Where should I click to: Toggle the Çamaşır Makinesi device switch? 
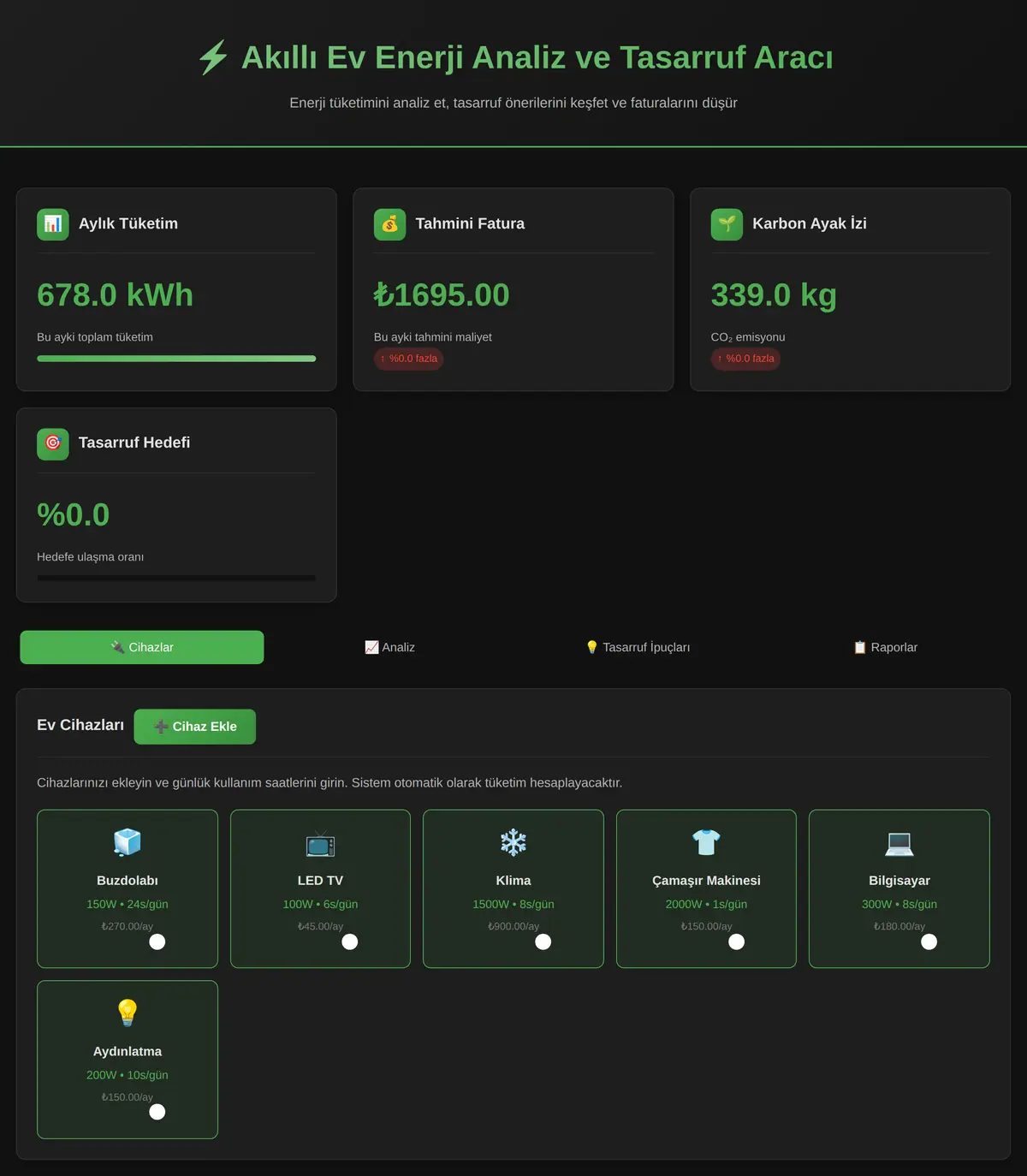(736, 941)
